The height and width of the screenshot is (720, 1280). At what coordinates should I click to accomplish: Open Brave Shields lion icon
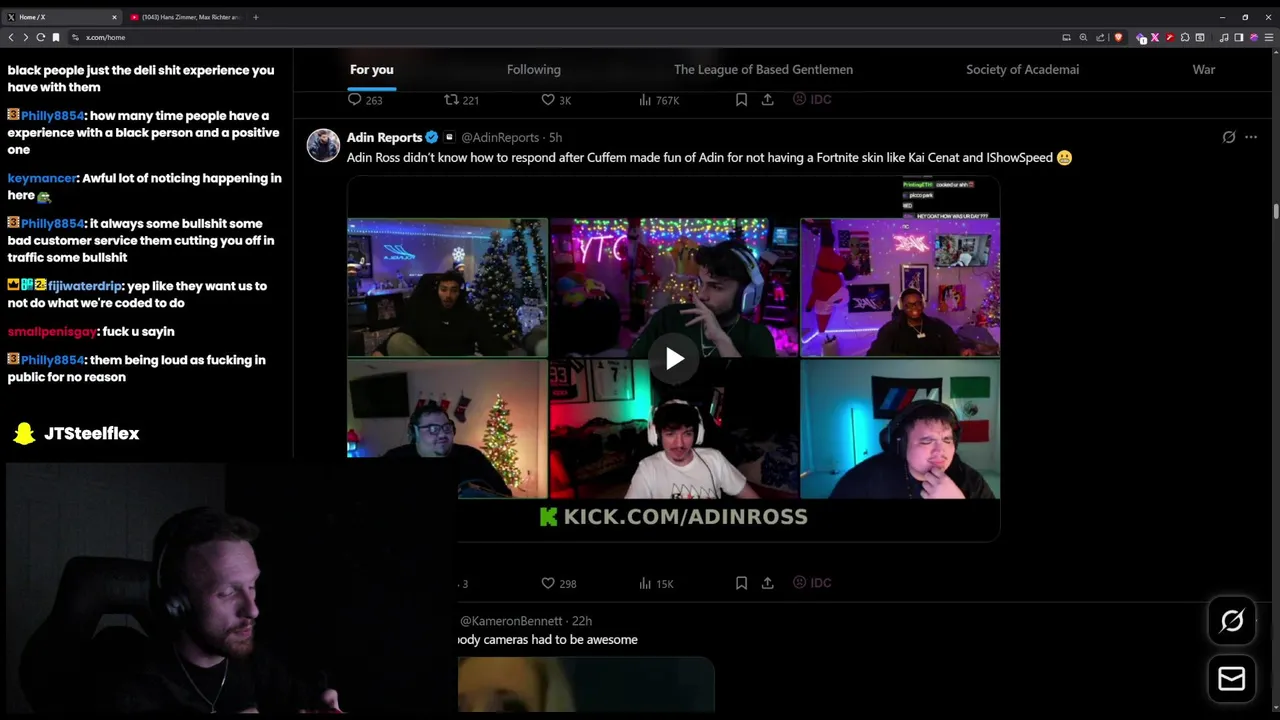[x=1118, y=37]
